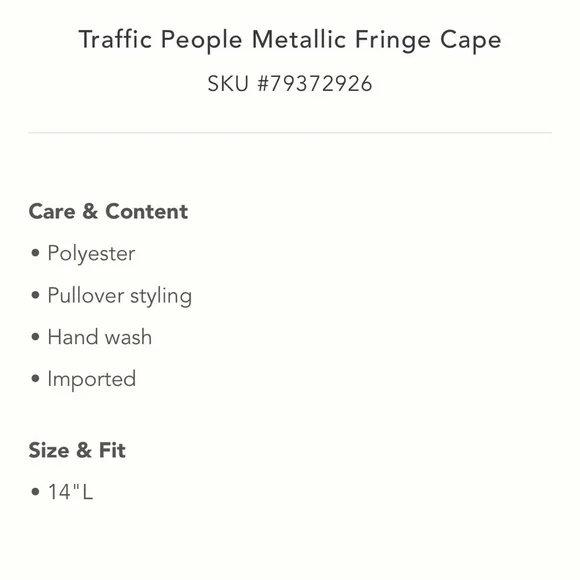
Task: Click the bullet before Imported
Action: 36,379
